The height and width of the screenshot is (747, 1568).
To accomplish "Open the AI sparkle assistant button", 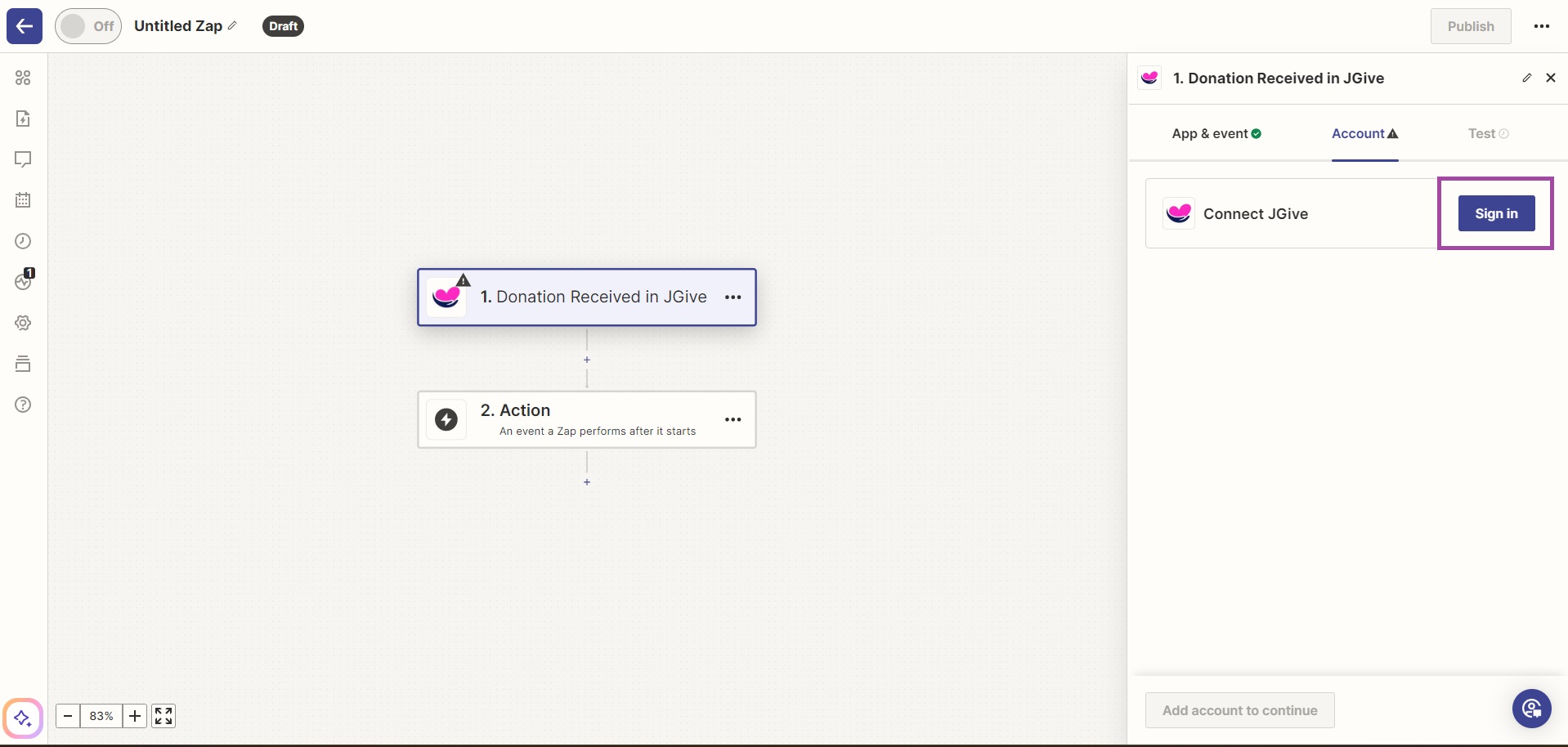I will [x=23, y=718].
